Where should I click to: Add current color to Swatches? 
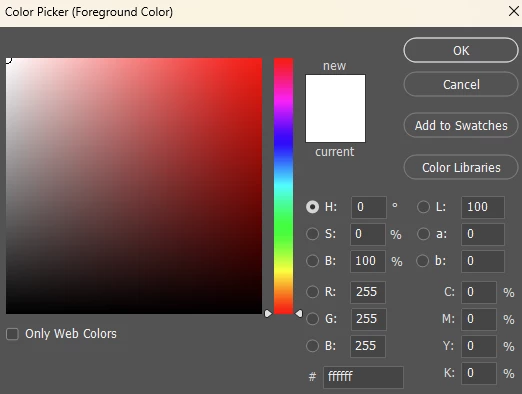tap(461, 125)
